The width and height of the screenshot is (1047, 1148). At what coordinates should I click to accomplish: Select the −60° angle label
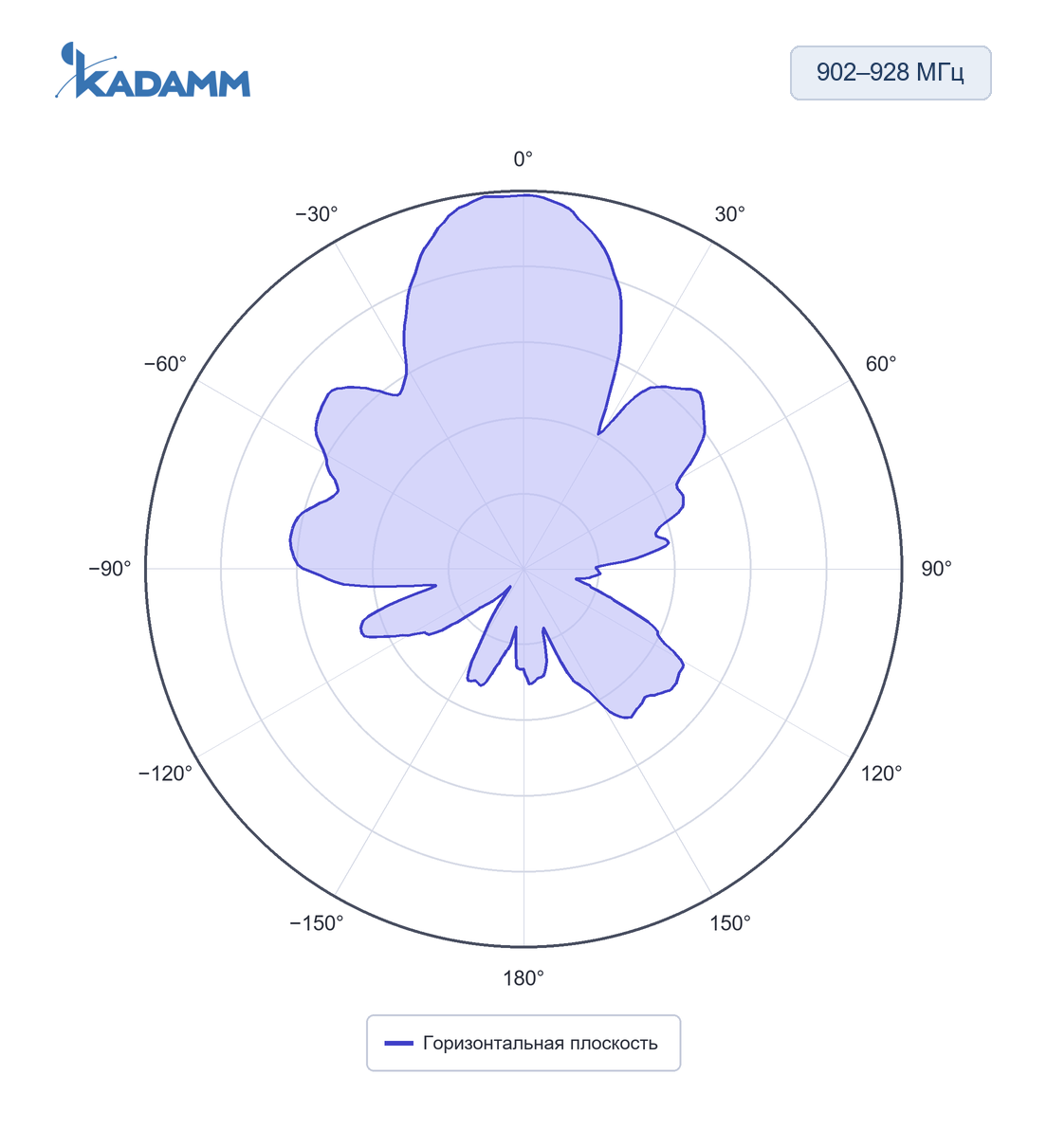(x=165, y=364)
